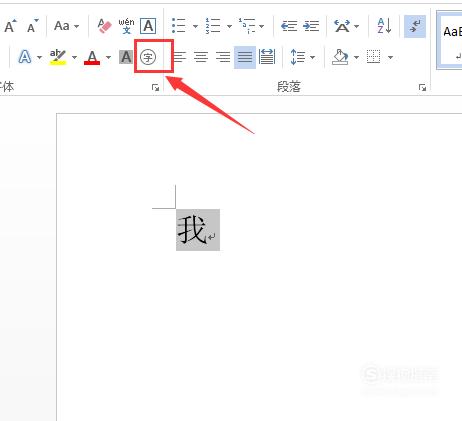Viewport: 462px width, 421px height.
Task: Open the Phonetic Guide wén icon
Action: (126, 26)
